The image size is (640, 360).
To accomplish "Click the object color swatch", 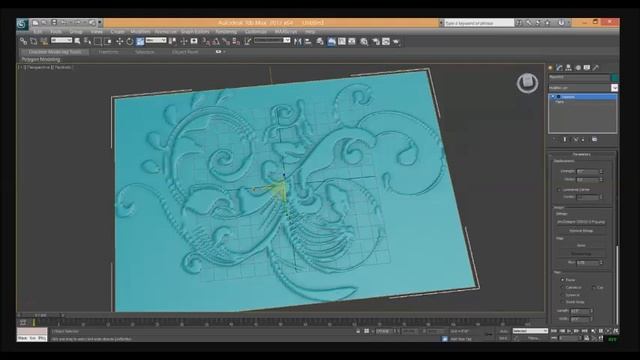I will 614,78.
